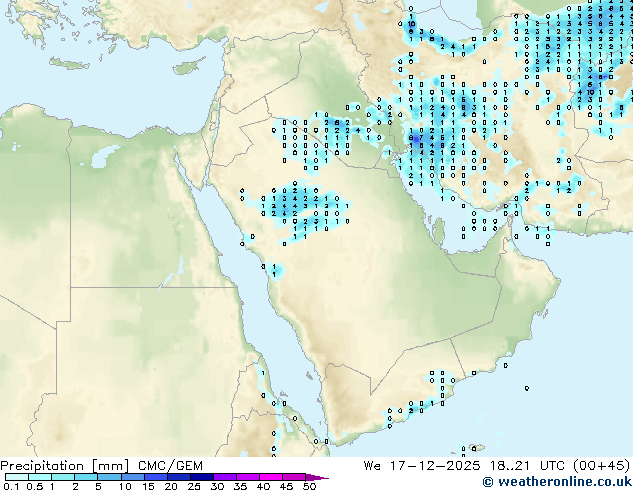Click the legend scale label '0.1'
The width and height of the screenshot is (634, 490).
point(11,486)
